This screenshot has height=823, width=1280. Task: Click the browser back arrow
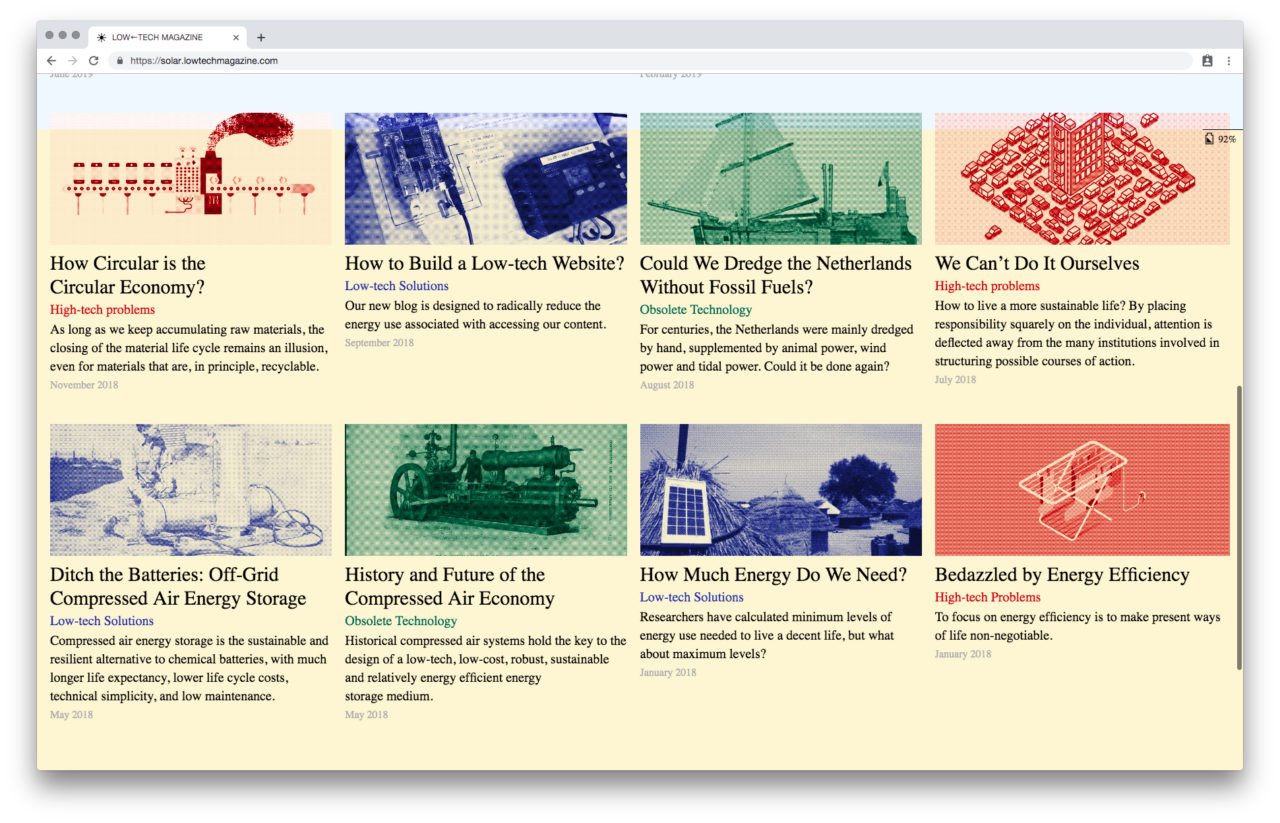click(x=52, y=61)
